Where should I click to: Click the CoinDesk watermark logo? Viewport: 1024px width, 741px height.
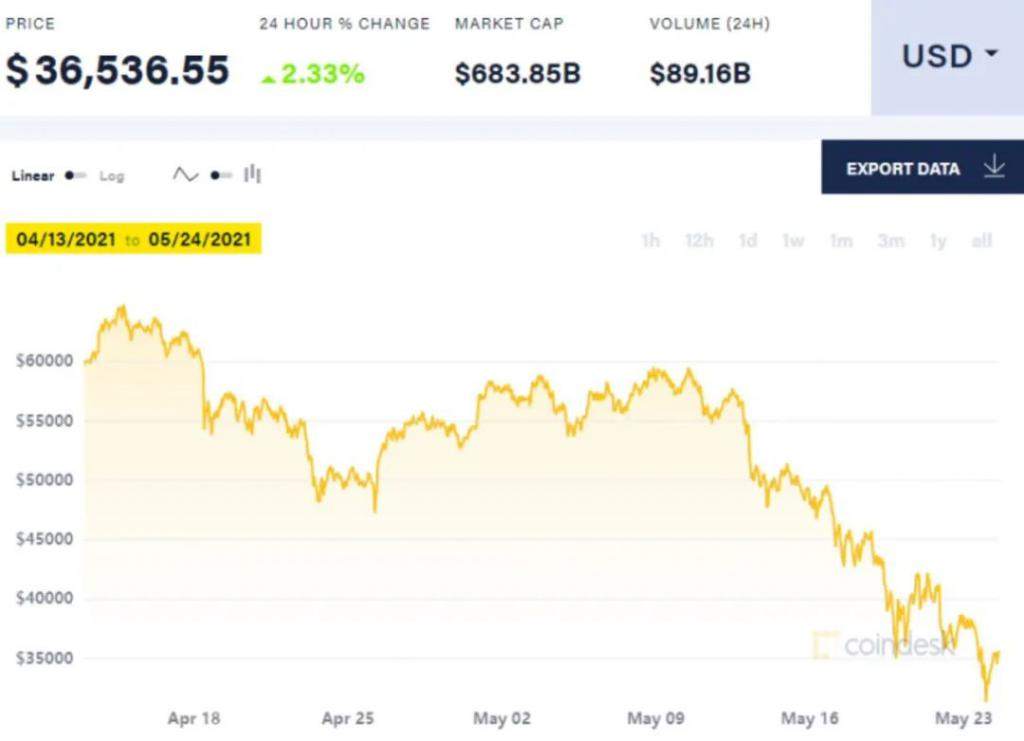click(884, 645)
